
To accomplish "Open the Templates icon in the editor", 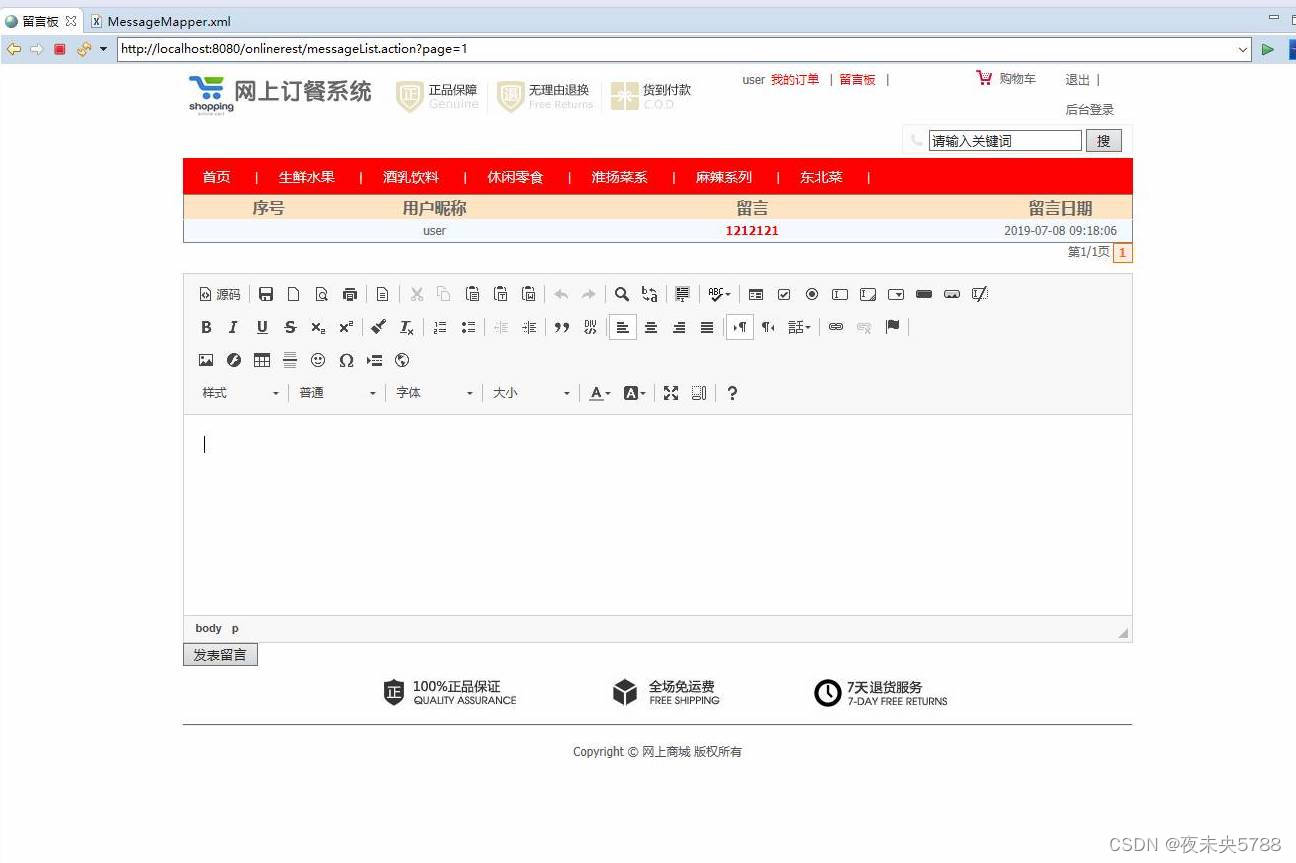I will (x=383, y=294).
